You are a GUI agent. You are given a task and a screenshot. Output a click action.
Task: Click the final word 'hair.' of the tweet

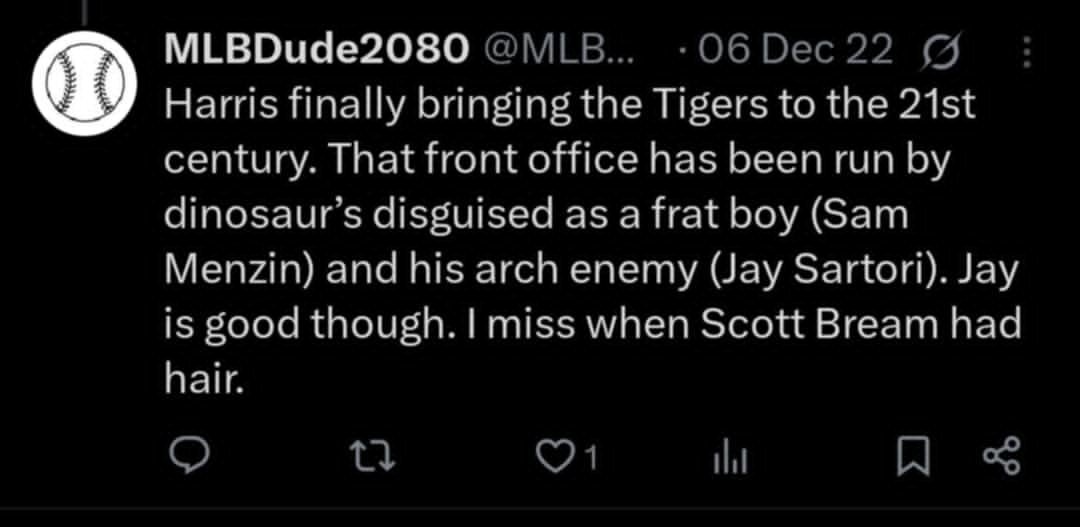click(205, 378)
